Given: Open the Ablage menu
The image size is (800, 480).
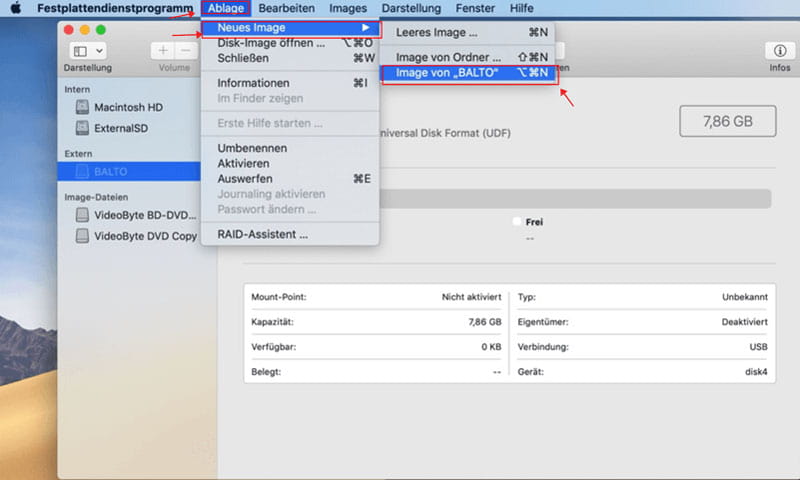Looking at the screenshot, I should (225, 8).
